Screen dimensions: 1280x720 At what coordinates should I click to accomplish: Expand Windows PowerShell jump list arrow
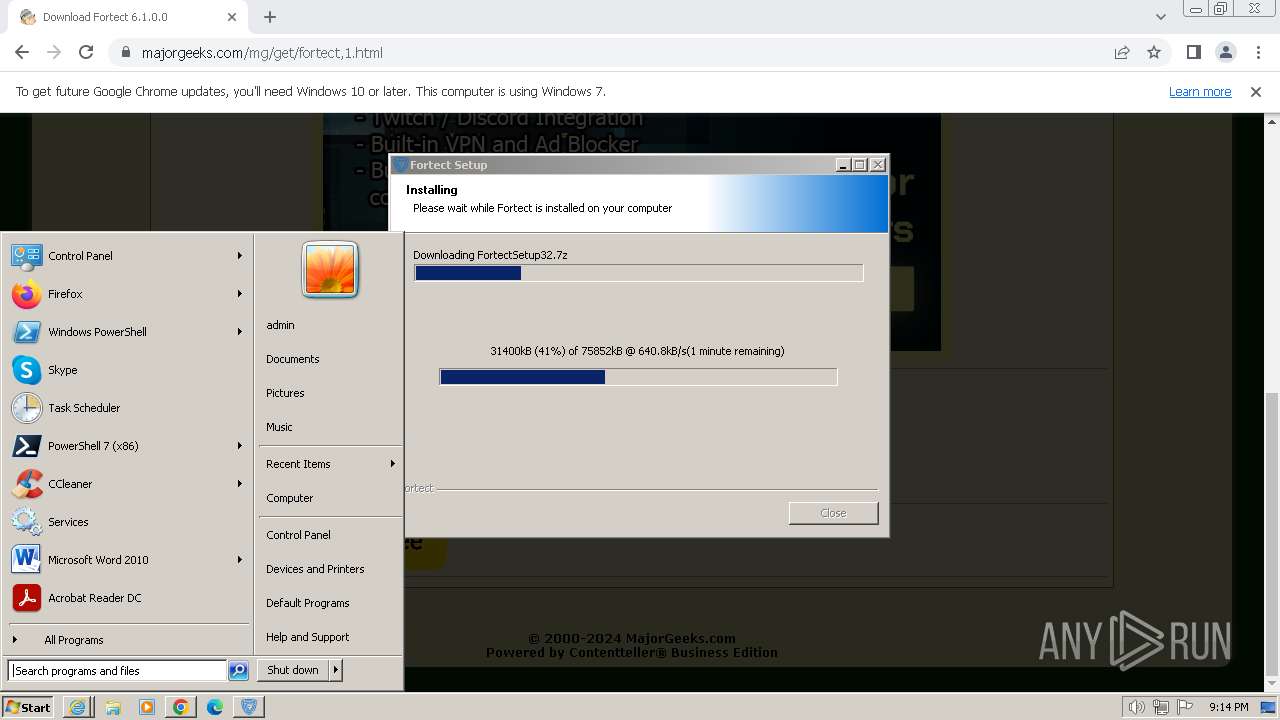240,332
